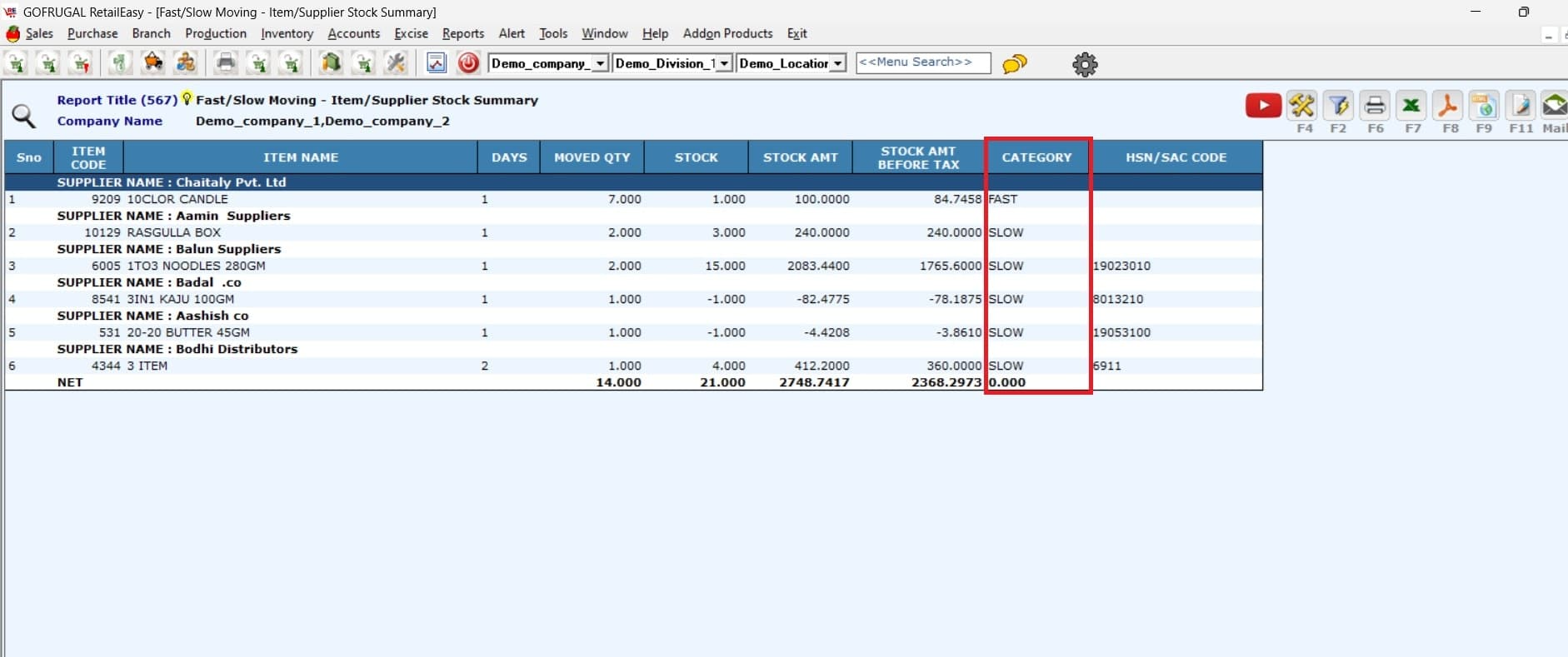Viewport: 1568px width, 657px height.
Task: Click the CATEGORY column header
Action: point(1036,157)
